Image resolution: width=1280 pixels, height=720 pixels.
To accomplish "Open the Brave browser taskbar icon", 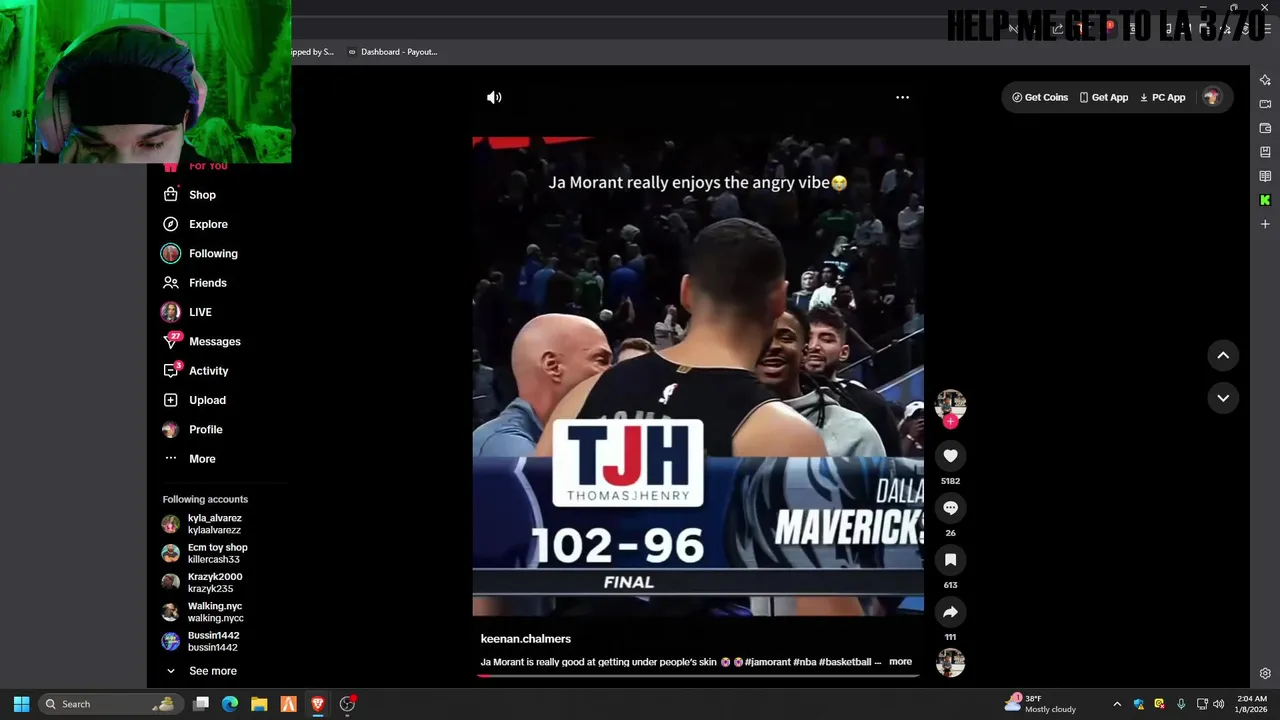I will pyautogui.click(x=318, y=704).
